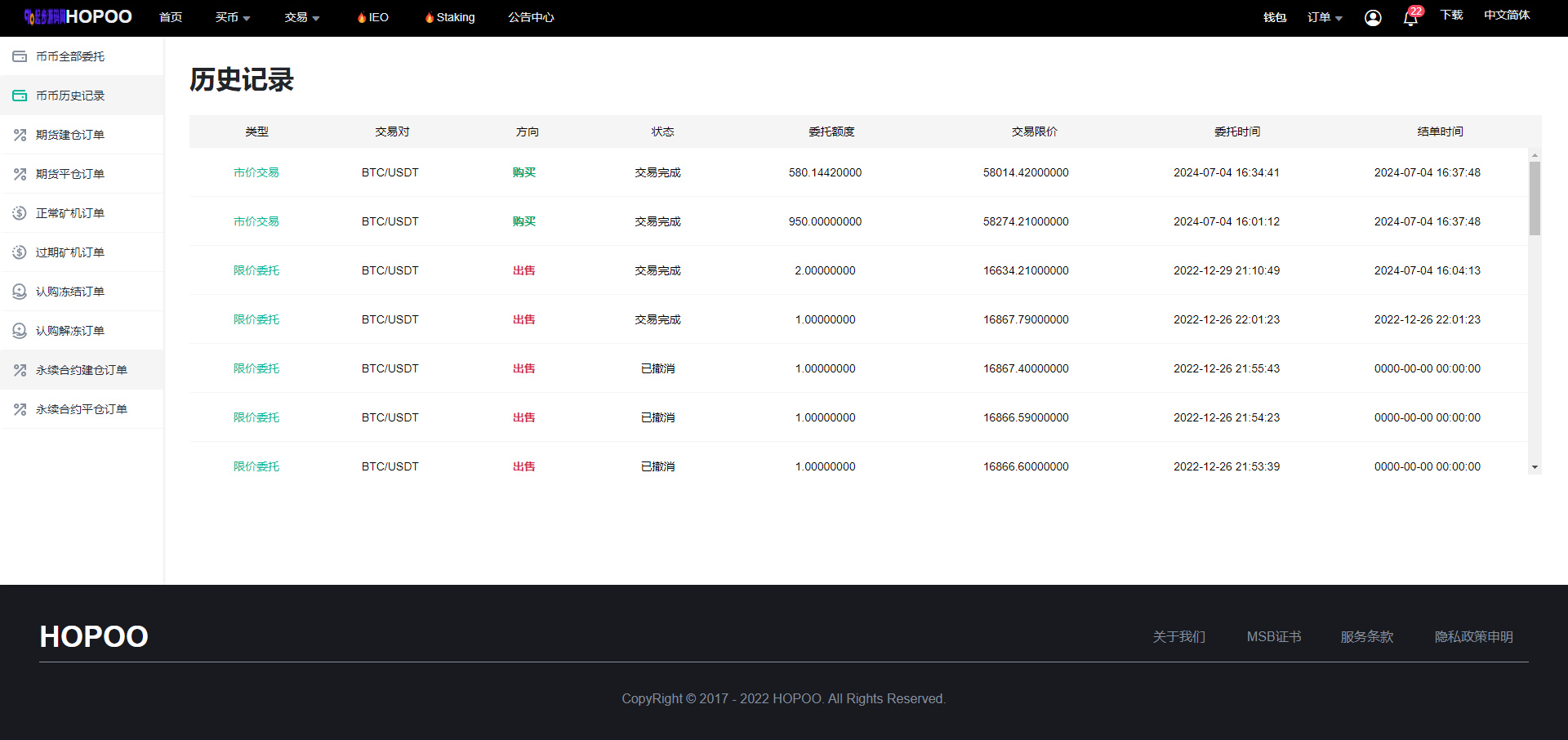Click the icon beside 正常矿机订单
The width and height of the screenshot is (1568, 740).
coord(20,213)
